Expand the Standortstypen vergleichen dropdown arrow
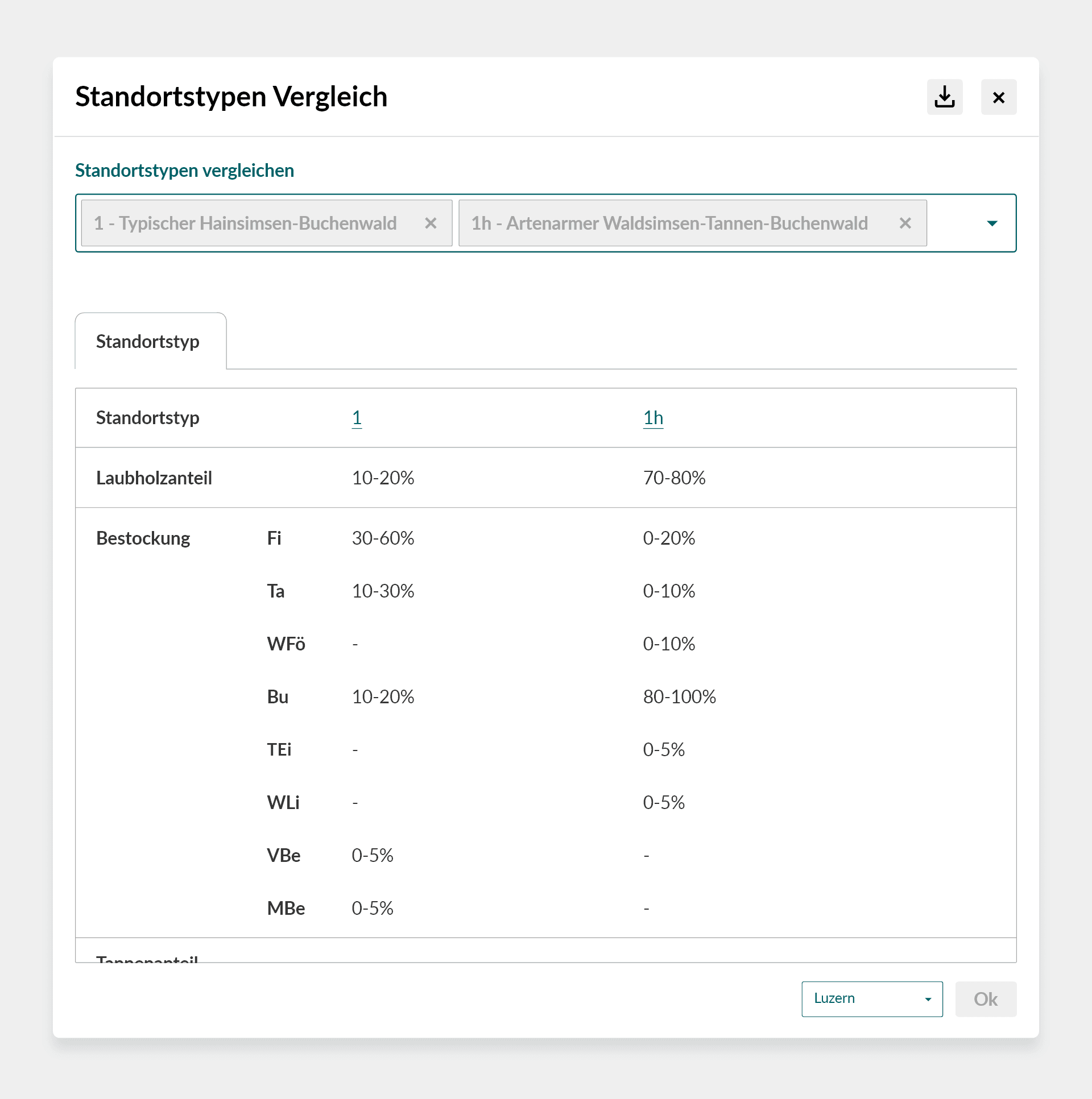The width and height of the screenshot is (1092, 1099). [x=992, y=223]
